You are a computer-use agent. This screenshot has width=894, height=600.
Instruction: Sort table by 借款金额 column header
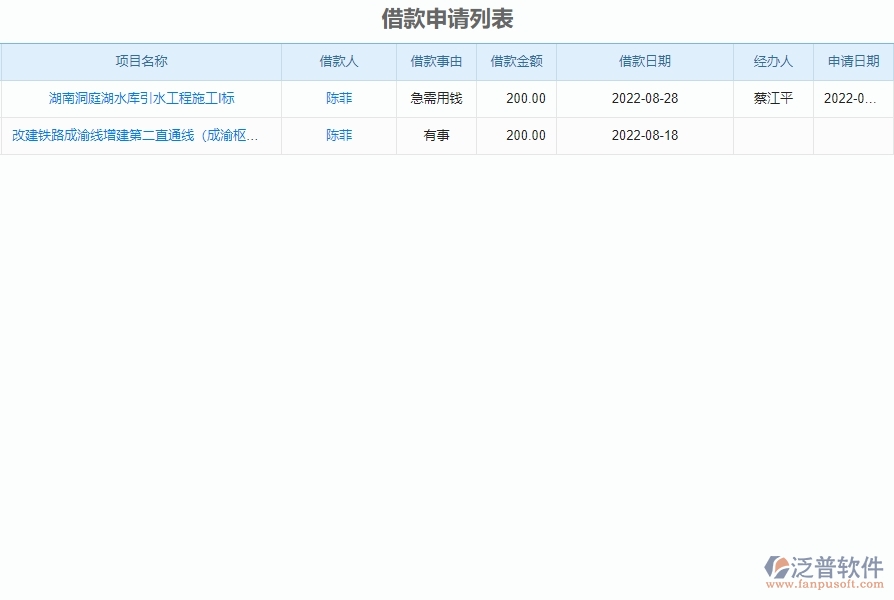pos(518,61)
